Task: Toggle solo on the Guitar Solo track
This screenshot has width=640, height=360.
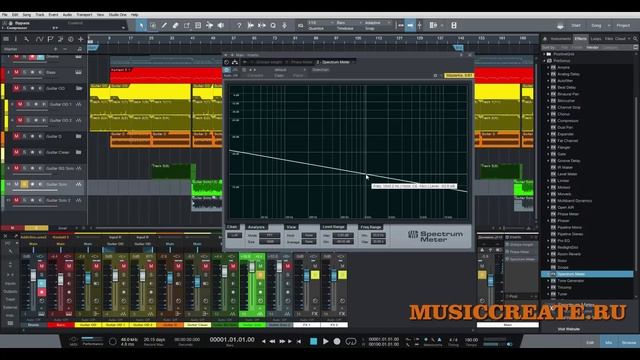Action: (x=24, y=184)
